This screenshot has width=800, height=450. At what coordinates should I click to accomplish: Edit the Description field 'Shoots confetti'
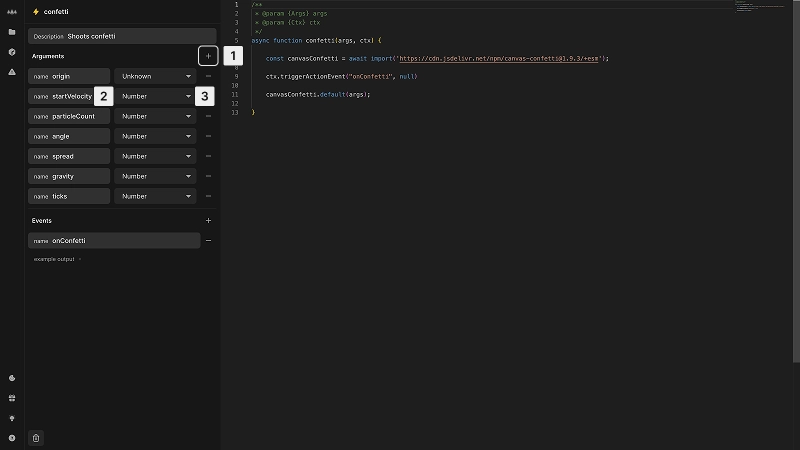pyautogui.click(x=122, y=36)
